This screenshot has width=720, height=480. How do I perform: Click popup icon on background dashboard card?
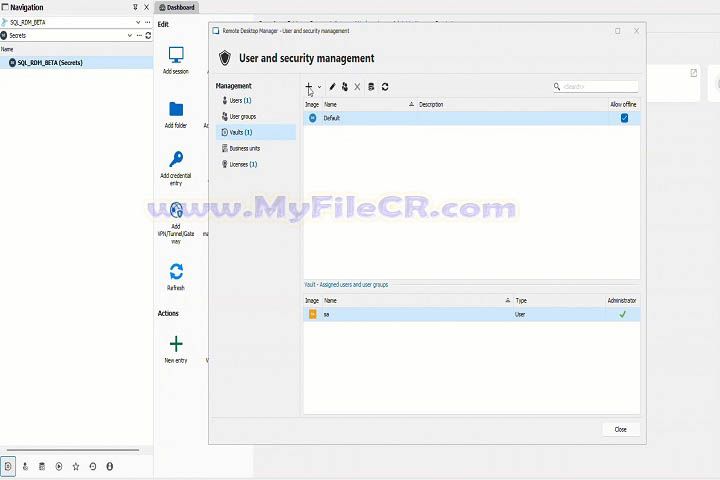point(693,73)
